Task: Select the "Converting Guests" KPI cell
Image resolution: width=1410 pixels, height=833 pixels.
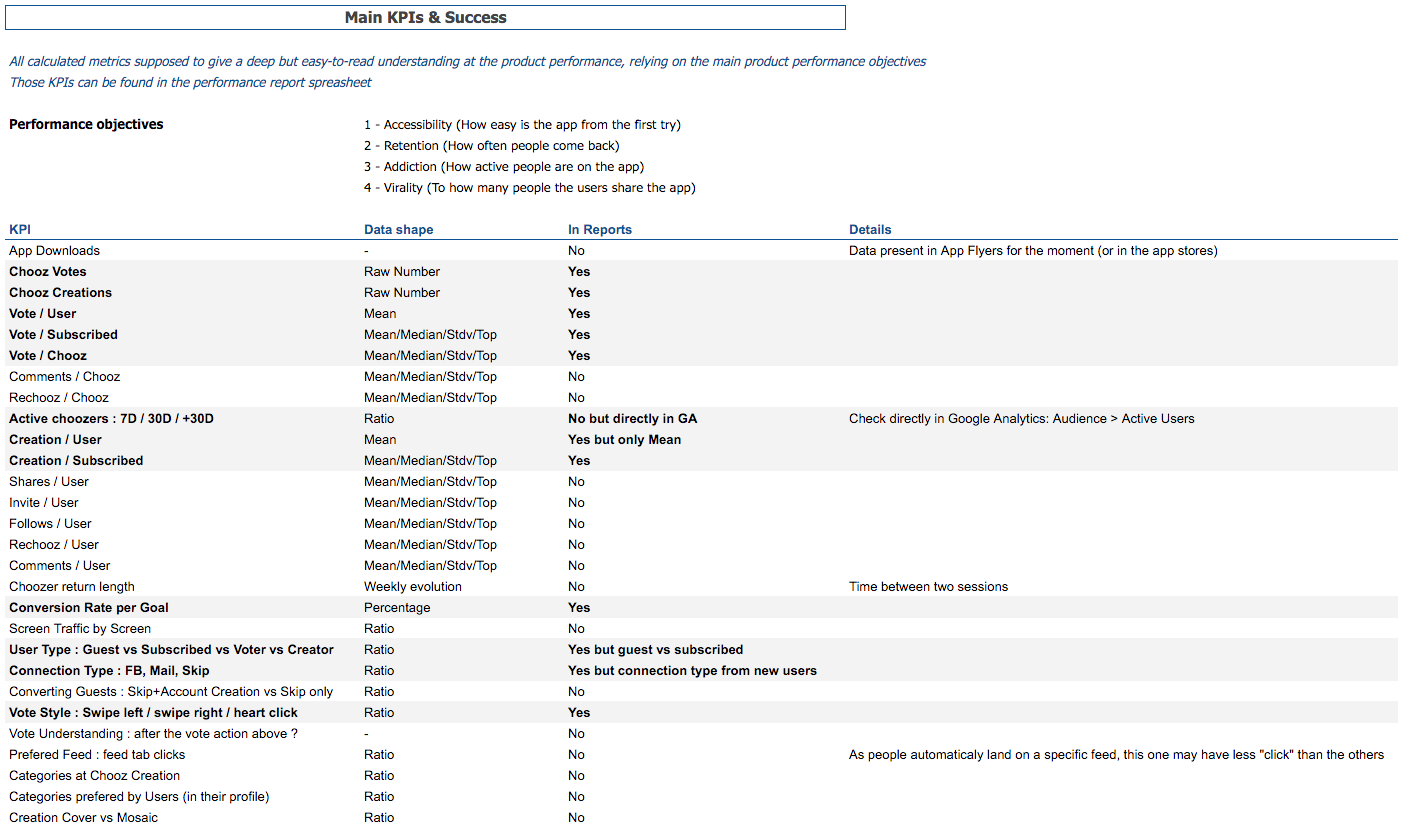Action: 171,692
